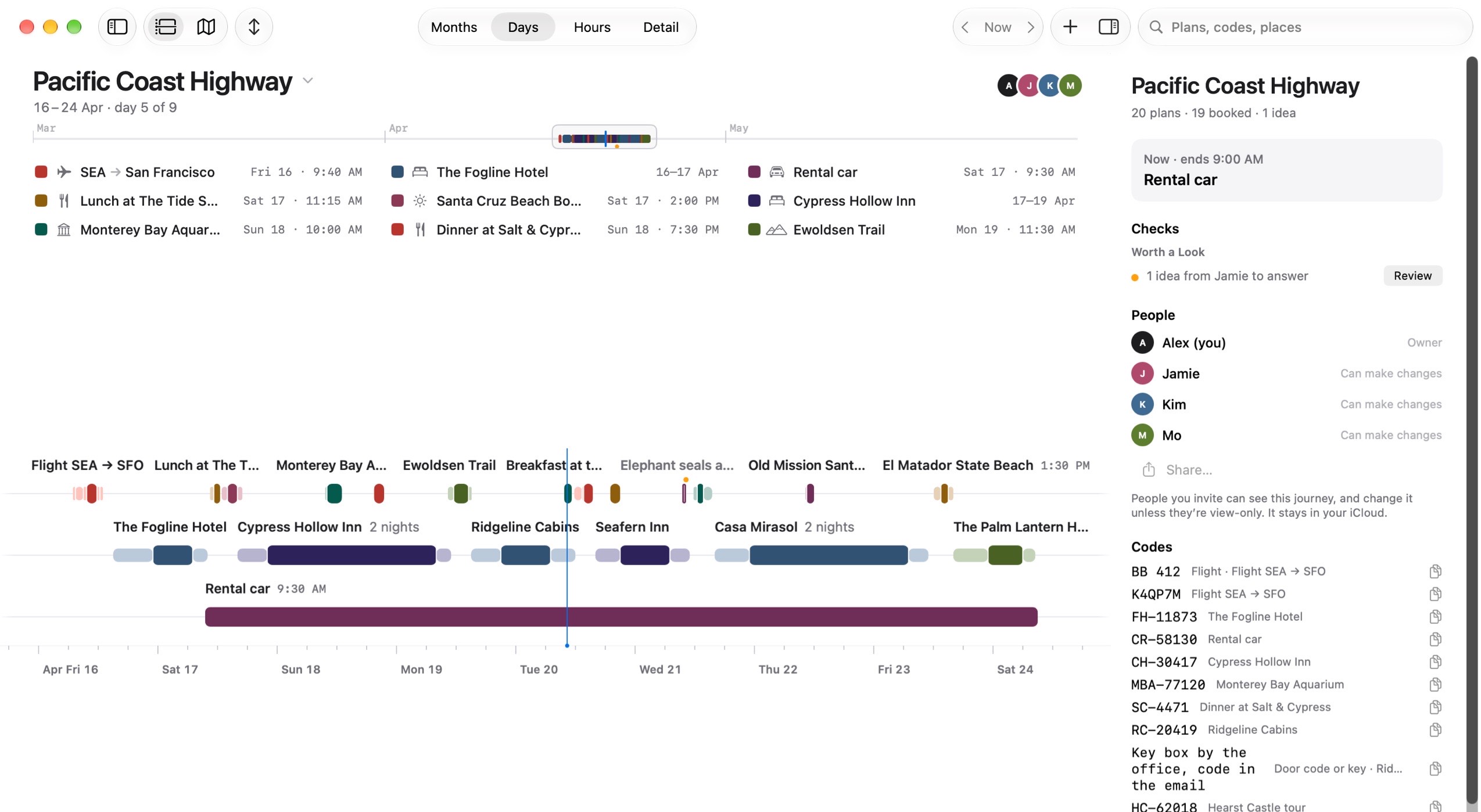Click Alex's avatar in the header
The height and width of the screenshot is (812, 1481).
pos(1009,86)
